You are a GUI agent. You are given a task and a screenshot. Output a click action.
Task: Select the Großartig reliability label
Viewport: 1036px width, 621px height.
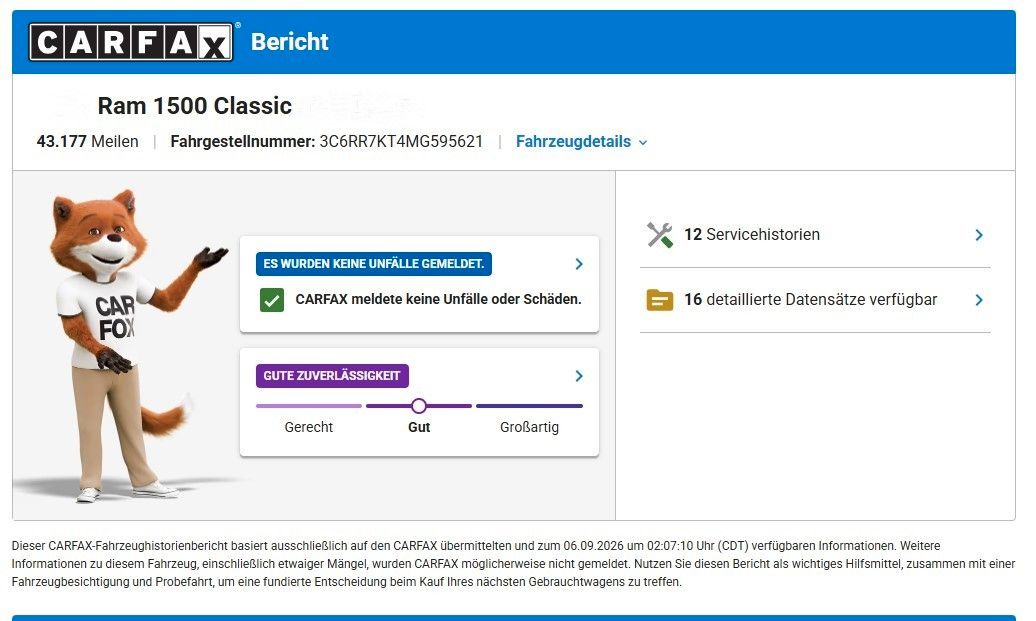[529, 427]
